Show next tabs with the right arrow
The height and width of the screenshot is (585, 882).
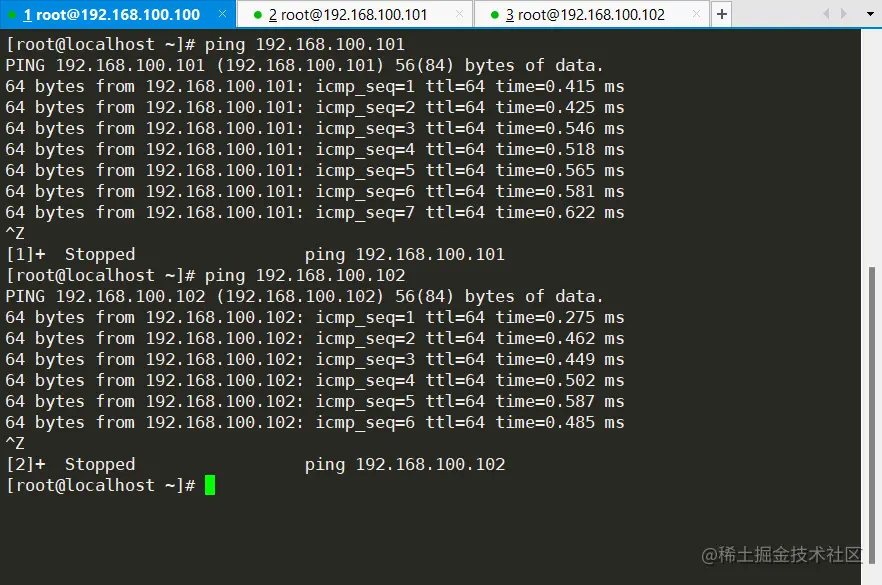pos(843,14)
